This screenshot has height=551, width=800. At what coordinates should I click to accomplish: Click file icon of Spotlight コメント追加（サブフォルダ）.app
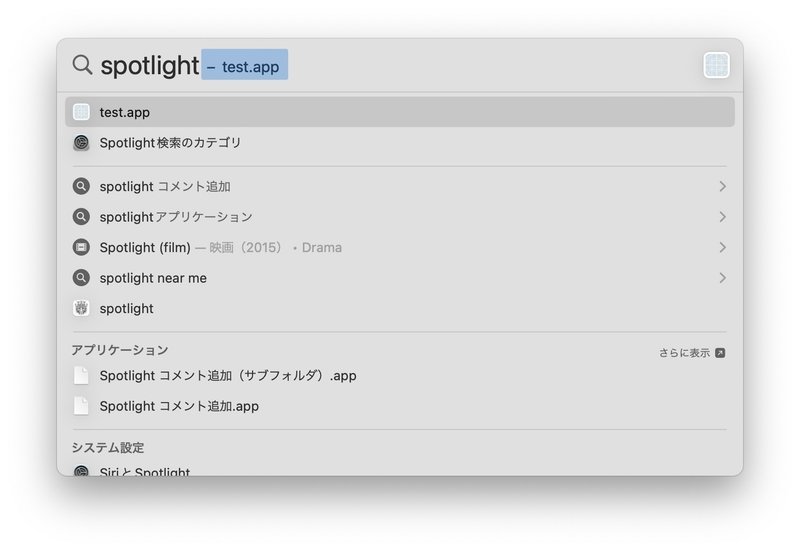pyautogui.click(x=81, y=375)
